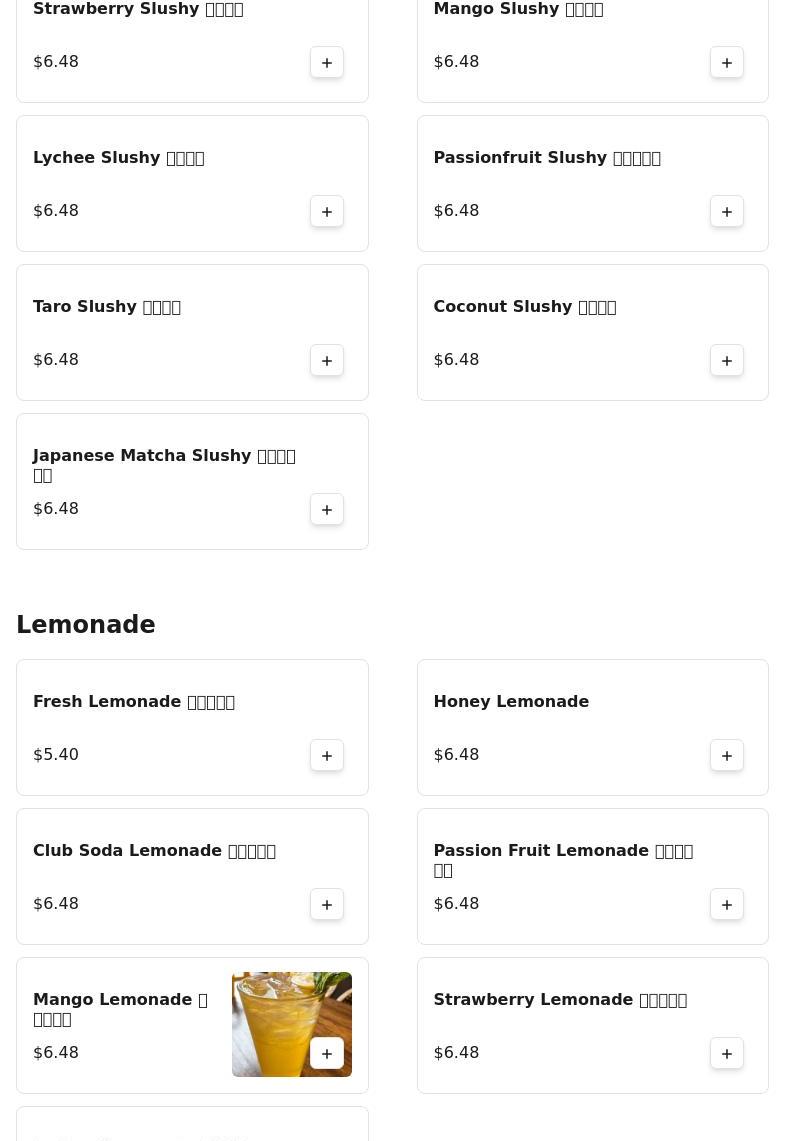
Task: Add Mango Lemonade with plus icon
Action: point(327,1053)
